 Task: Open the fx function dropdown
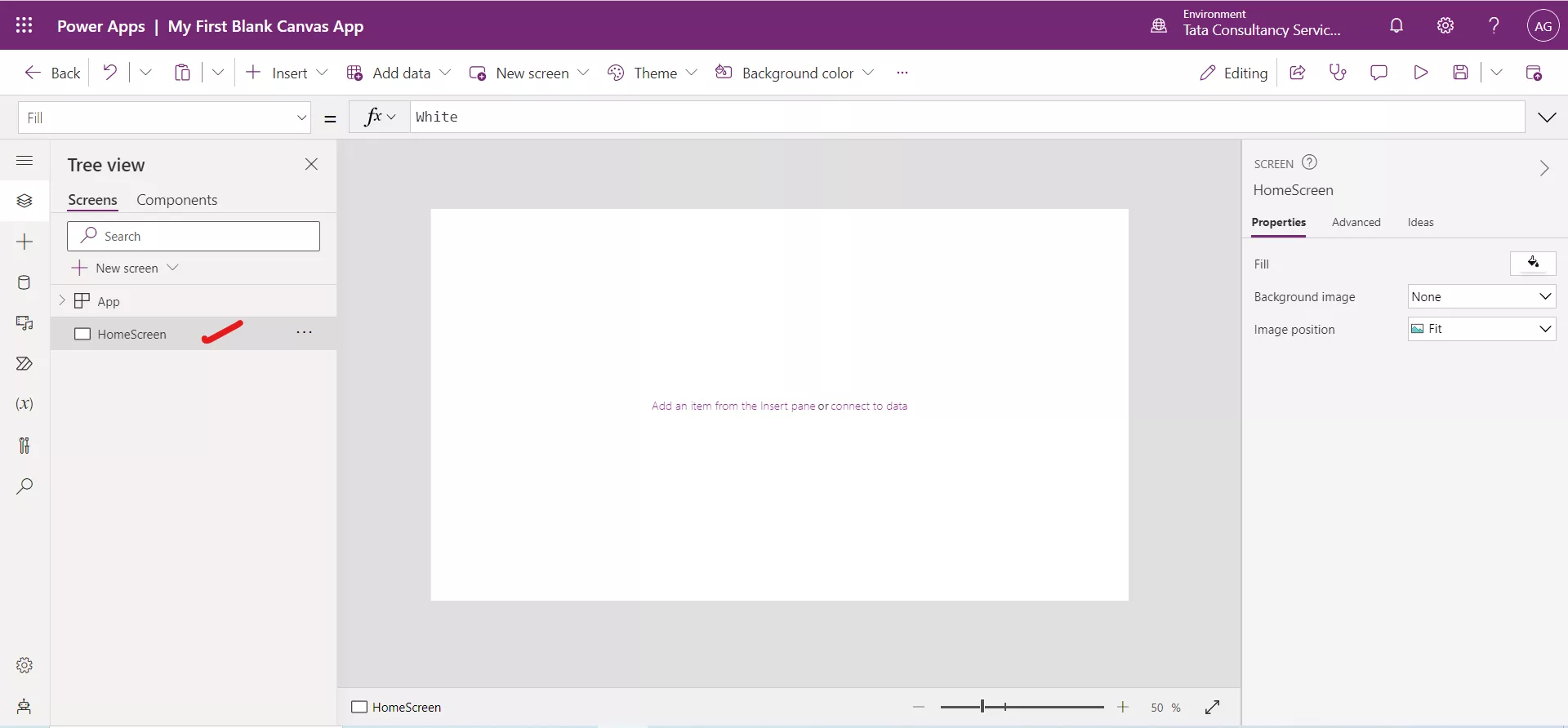[380, 117]
